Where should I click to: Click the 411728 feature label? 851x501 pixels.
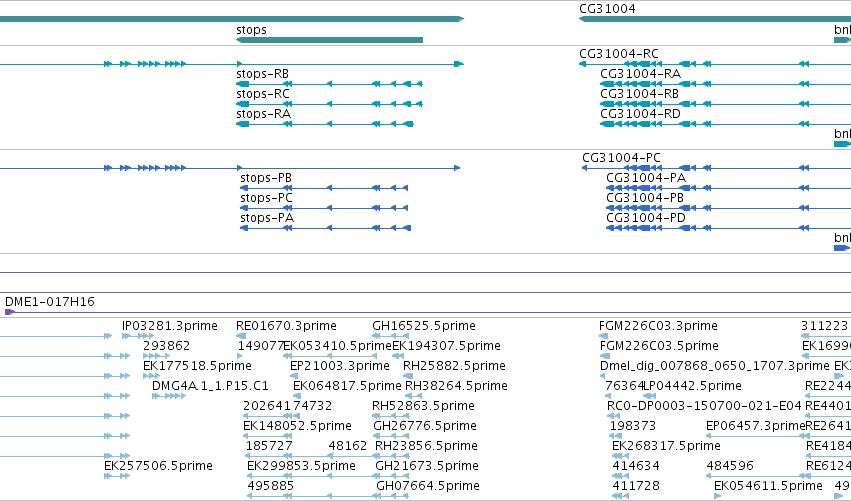[x=636, y=486]
